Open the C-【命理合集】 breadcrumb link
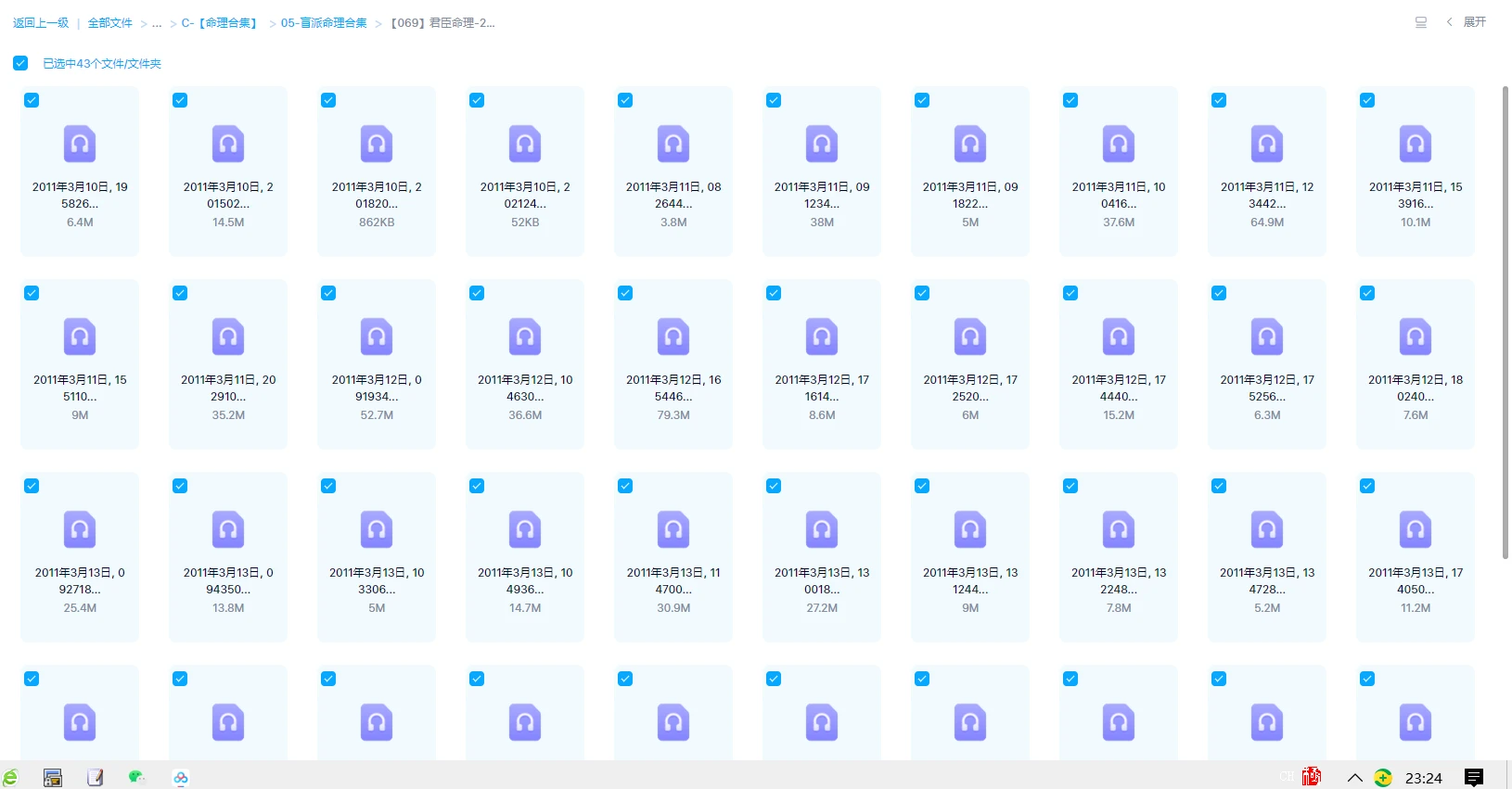This screenshot has width=1512, height=789. click(219, 23)
